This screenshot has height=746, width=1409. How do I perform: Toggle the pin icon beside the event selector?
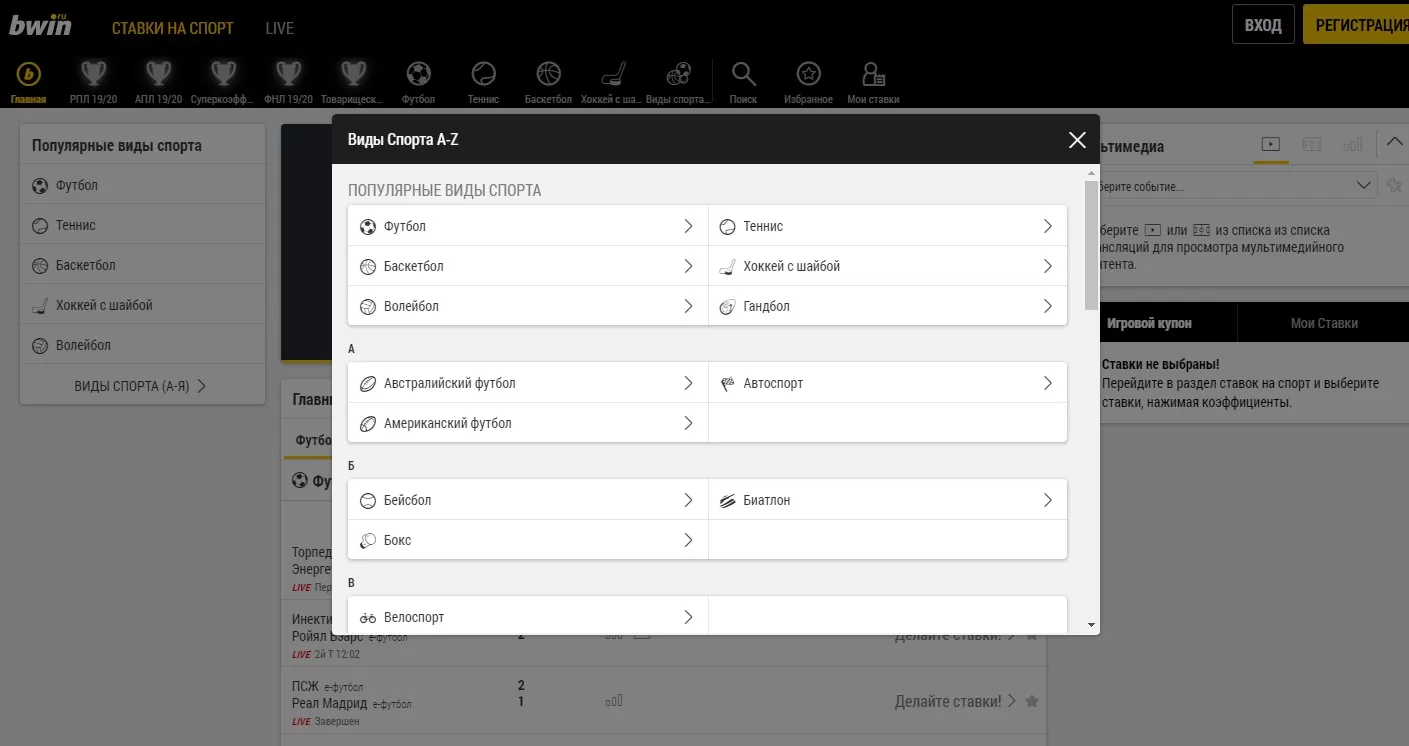click(x=1394, y=185)
